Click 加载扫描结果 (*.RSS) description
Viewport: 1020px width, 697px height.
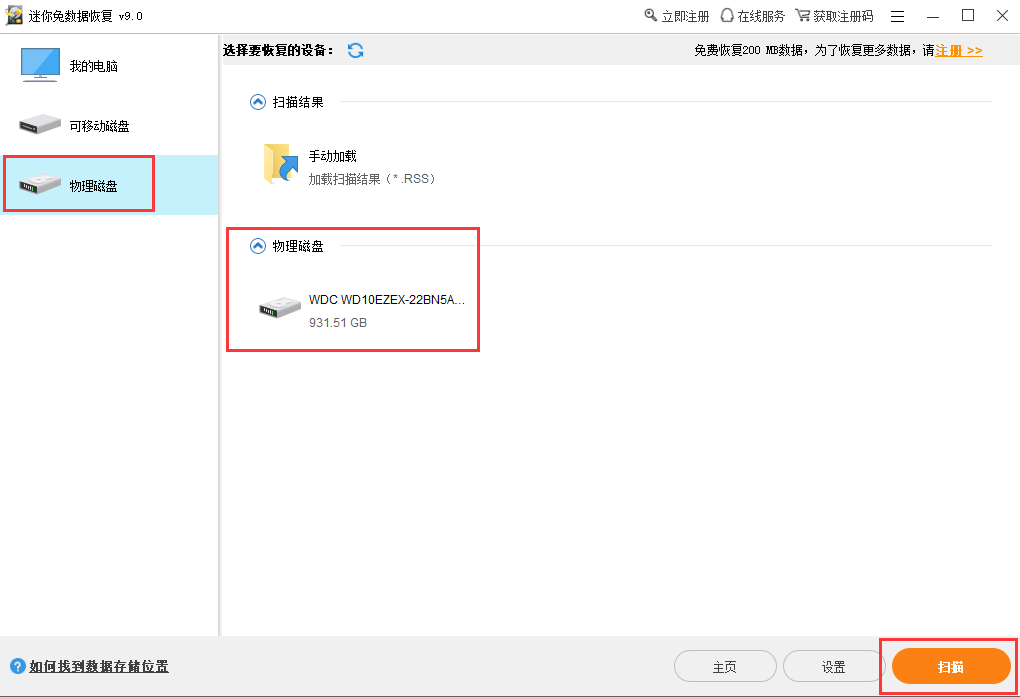tap(372, 179)
